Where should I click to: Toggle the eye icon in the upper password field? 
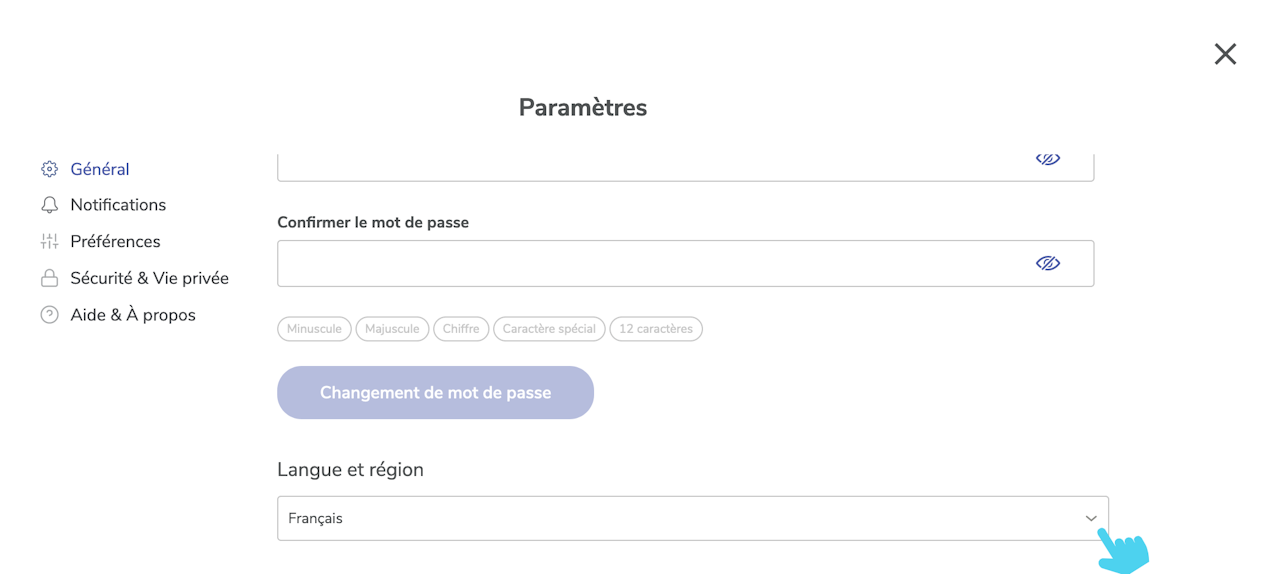pos(1047,160)
